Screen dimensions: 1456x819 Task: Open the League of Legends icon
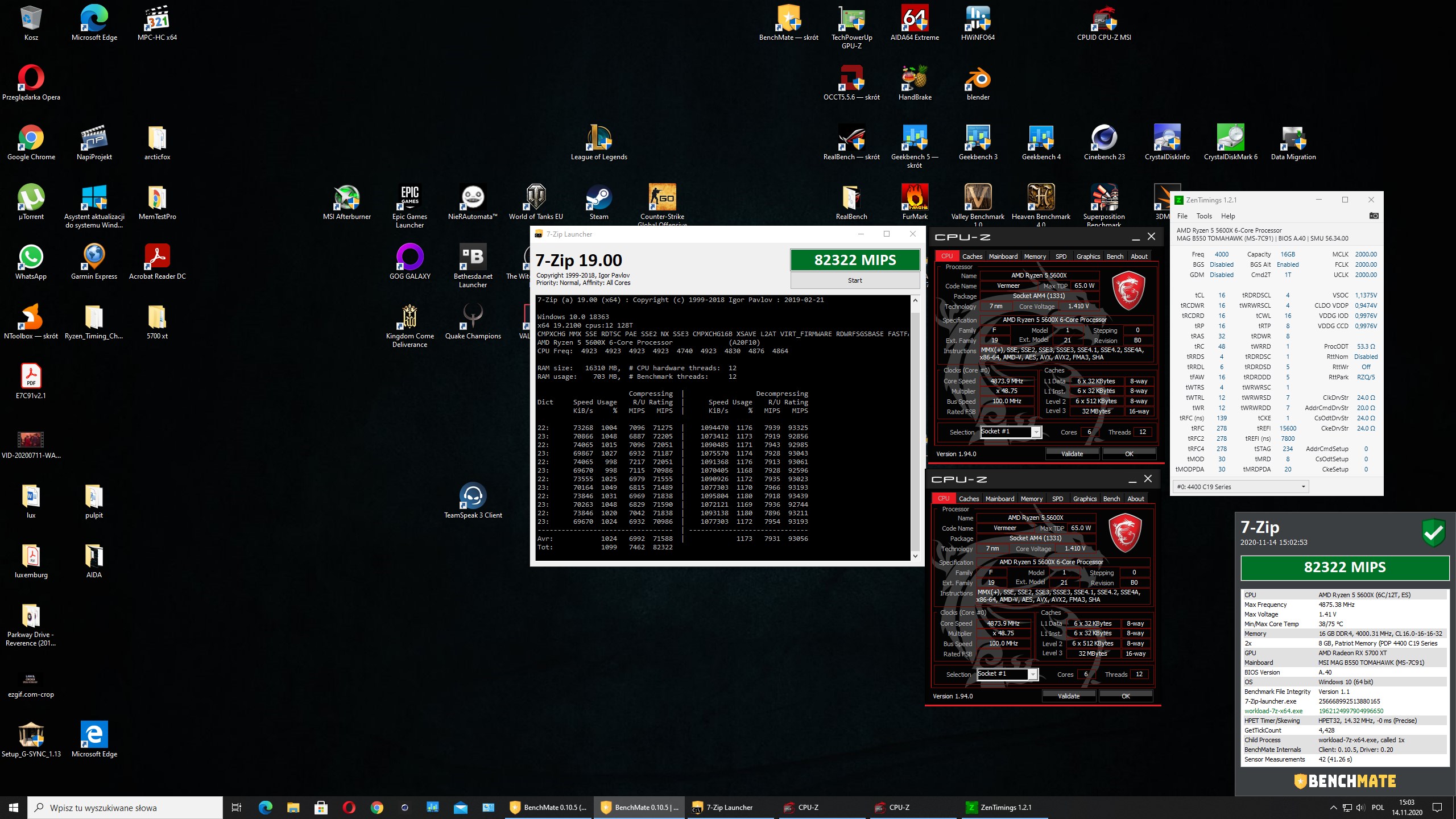point(599,142)
